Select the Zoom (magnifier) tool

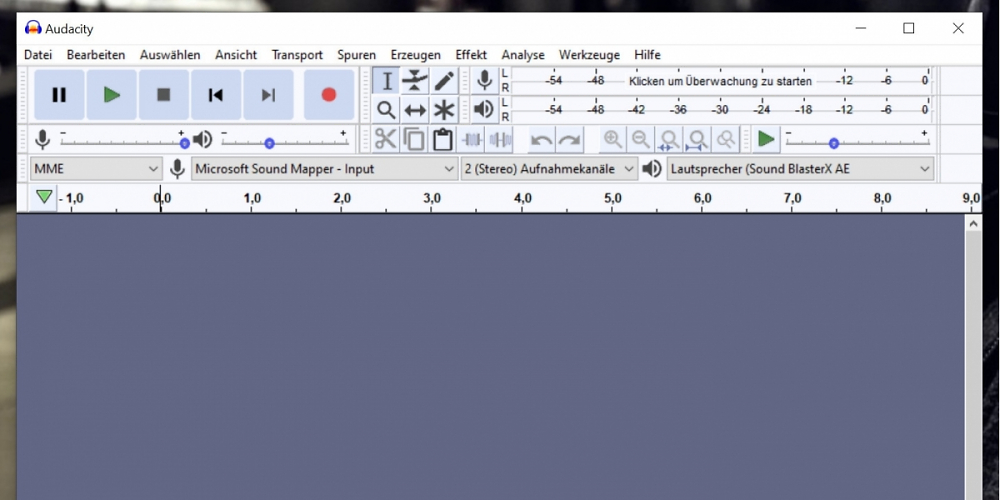[x=386, y=110]
